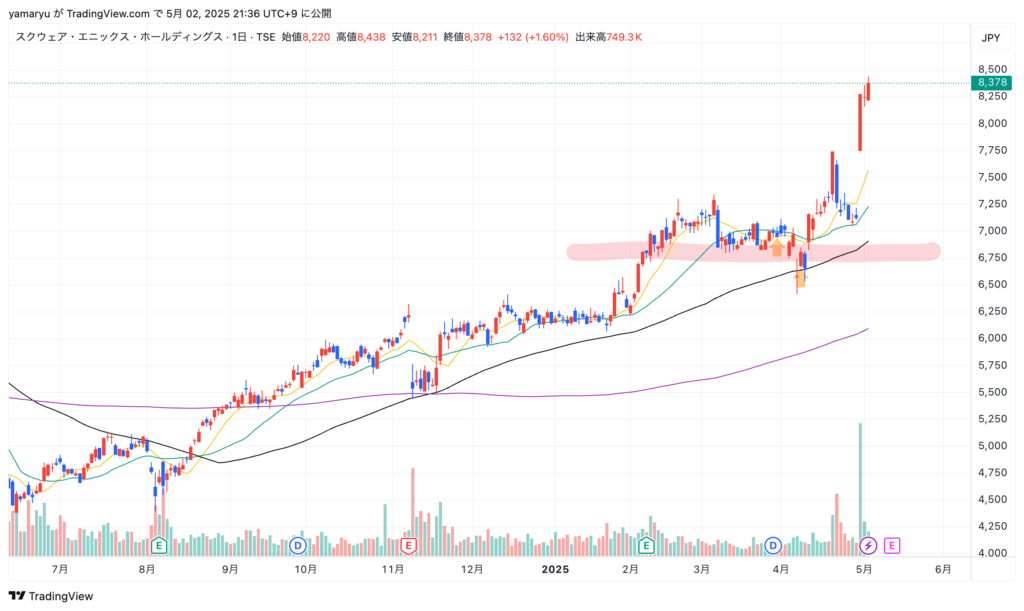Click the 5,500 price axis label
1024x611 pixels.
992,392
